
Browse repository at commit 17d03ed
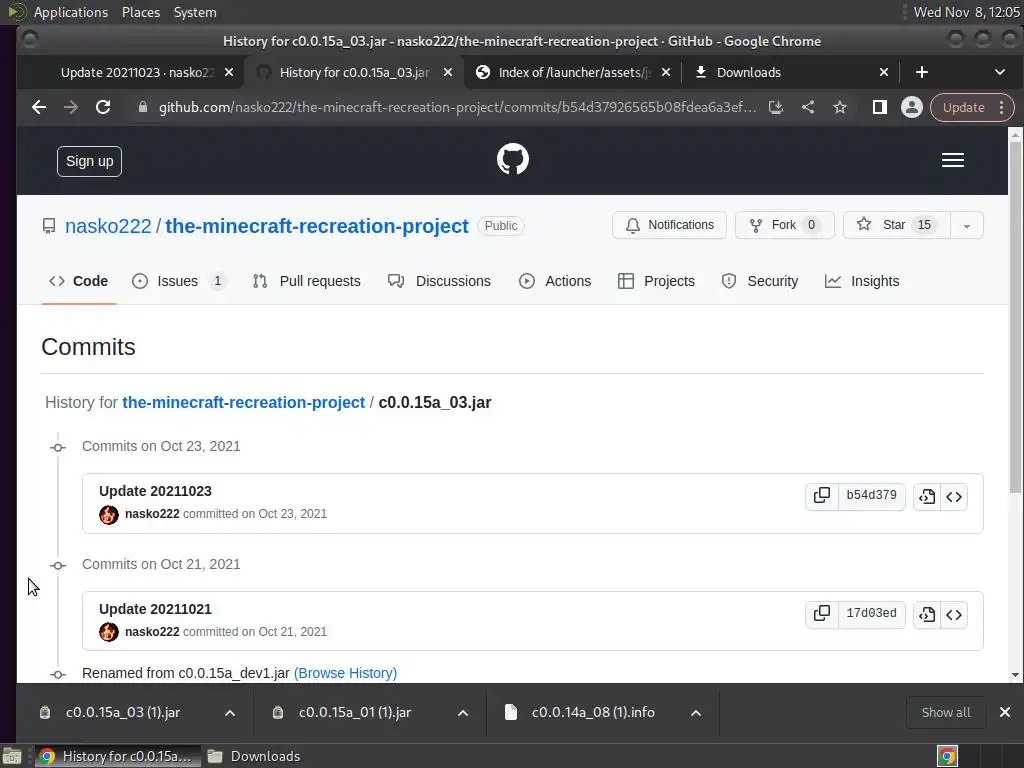point(953,615)
